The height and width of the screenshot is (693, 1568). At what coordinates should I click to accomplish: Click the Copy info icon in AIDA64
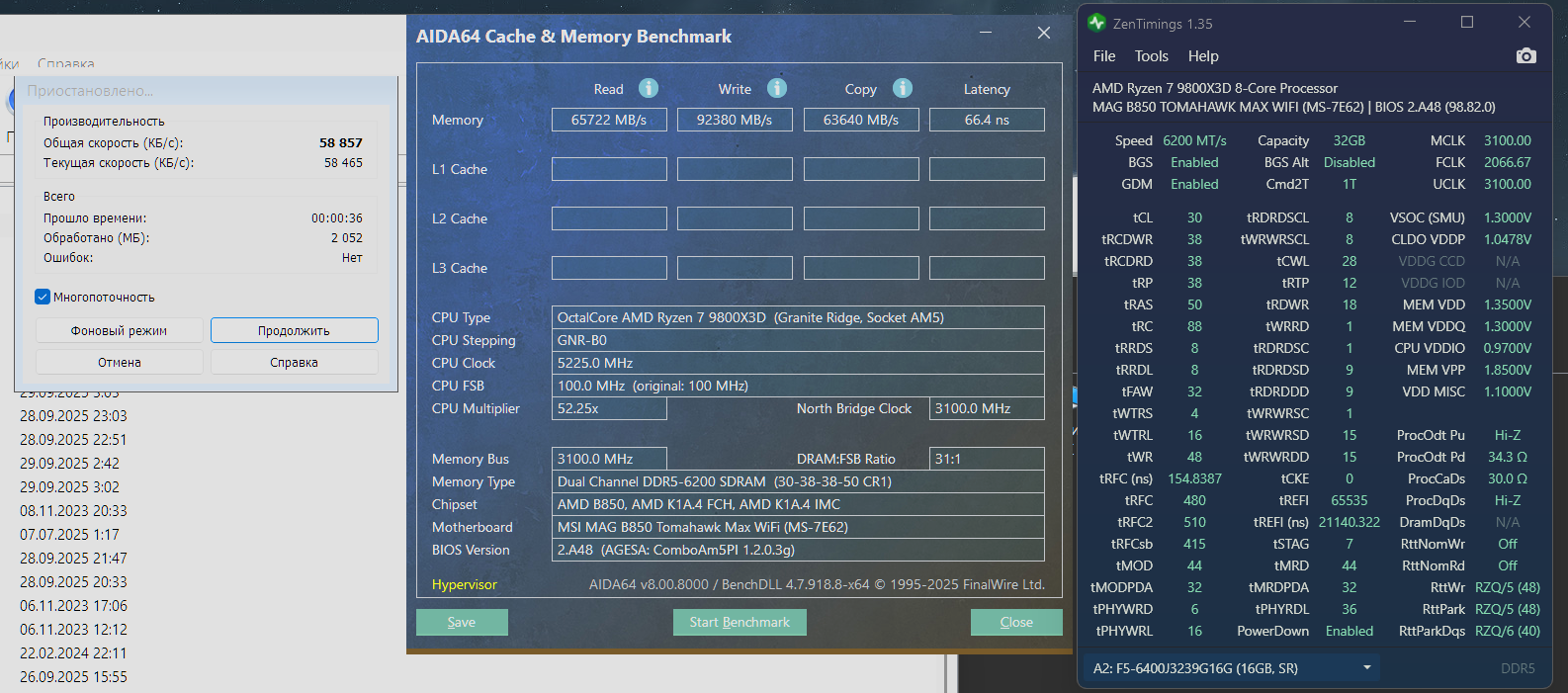pos(903,88)
